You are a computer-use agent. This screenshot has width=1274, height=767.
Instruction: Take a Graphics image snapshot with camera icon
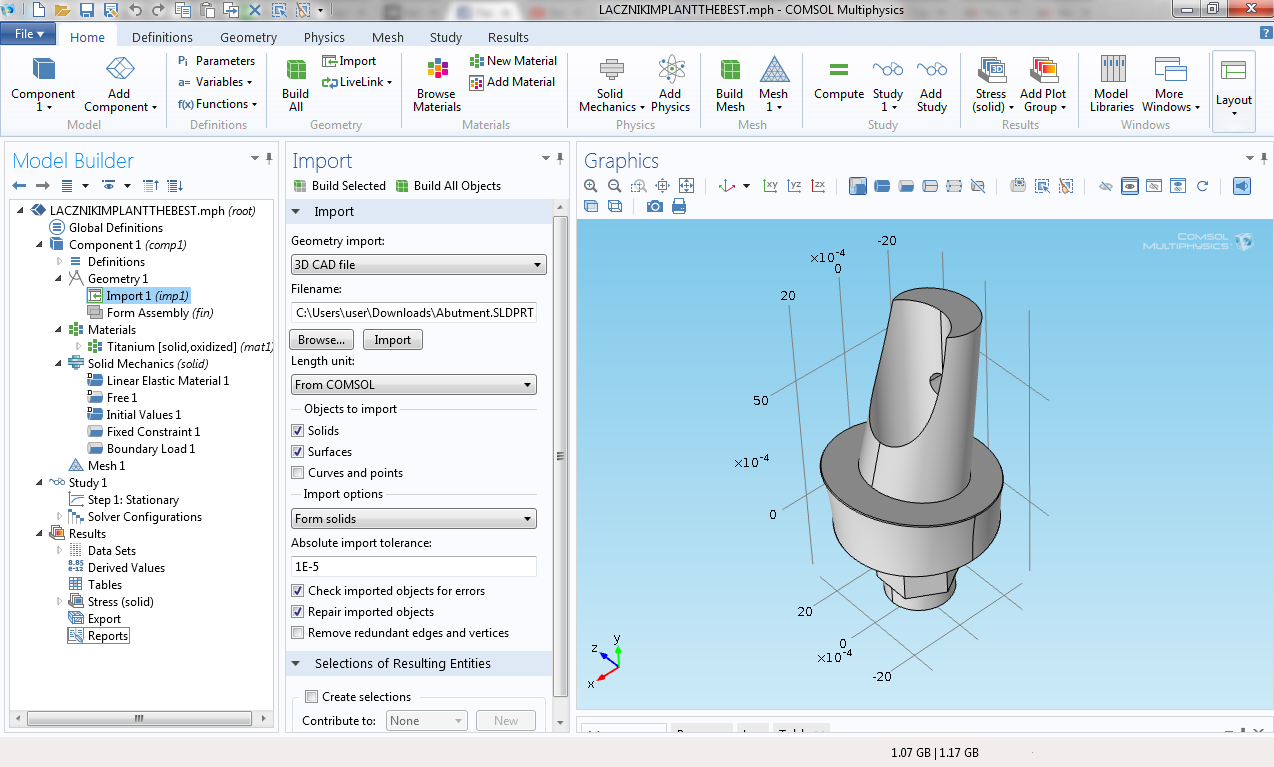point(655,206)
